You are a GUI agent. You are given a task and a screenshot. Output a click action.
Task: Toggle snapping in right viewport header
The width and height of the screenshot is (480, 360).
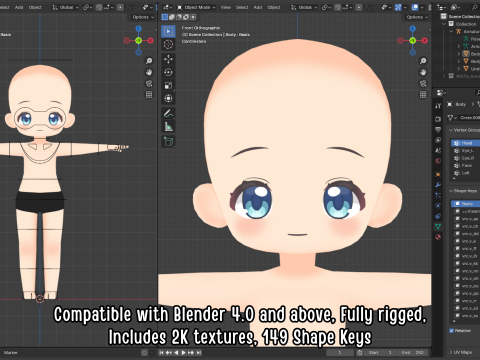pyautogui.click(x=338, y=7)
